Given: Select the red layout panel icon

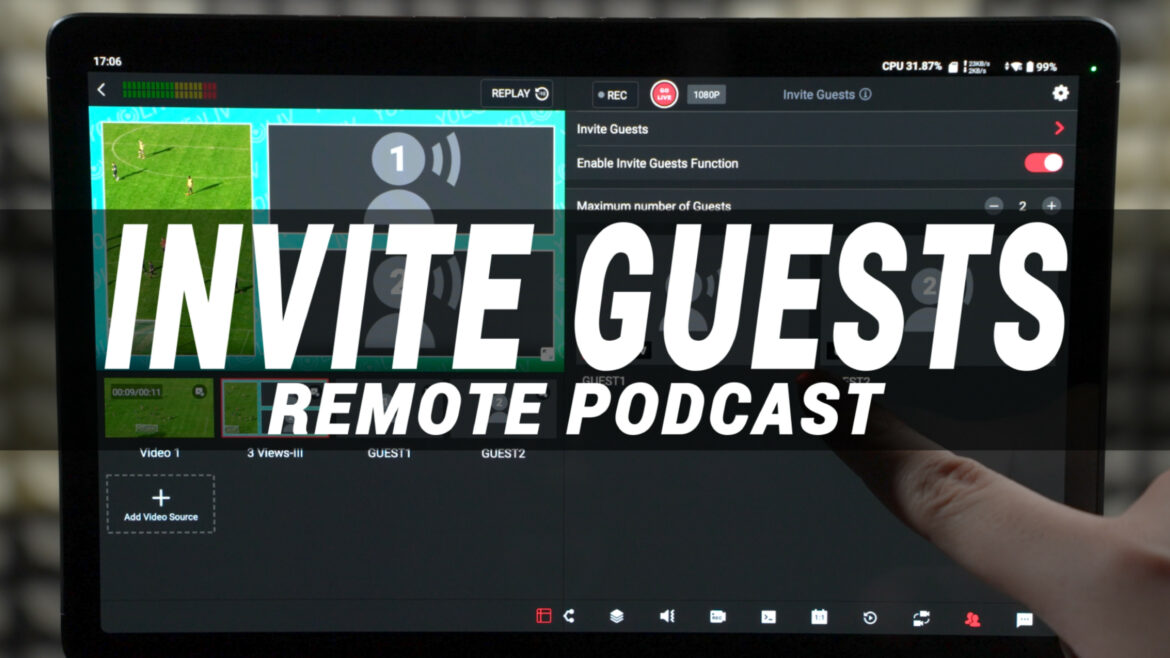Looking at the screenshot, I should [544, 616].
